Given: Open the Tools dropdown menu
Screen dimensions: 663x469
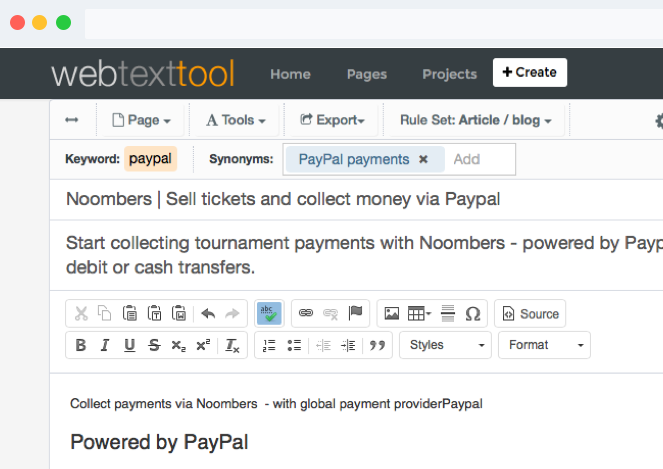Looking at the screenshot, I should [x=236, y=120].
